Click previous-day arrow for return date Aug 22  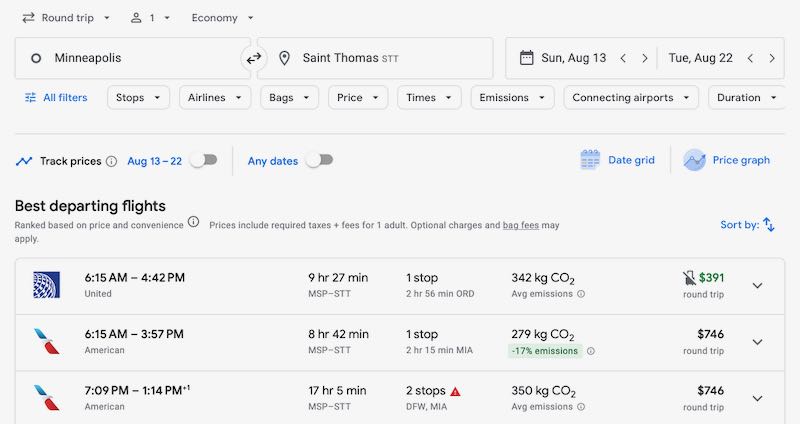(x=750, y=58)
